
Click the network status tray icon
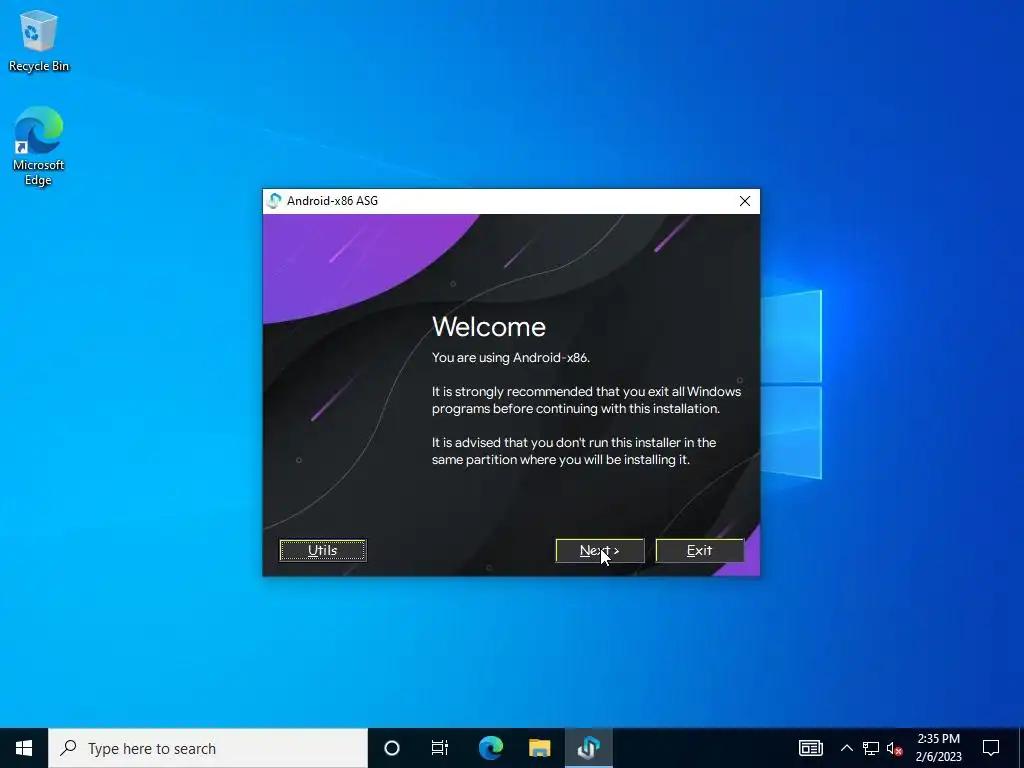click(871, 748)
